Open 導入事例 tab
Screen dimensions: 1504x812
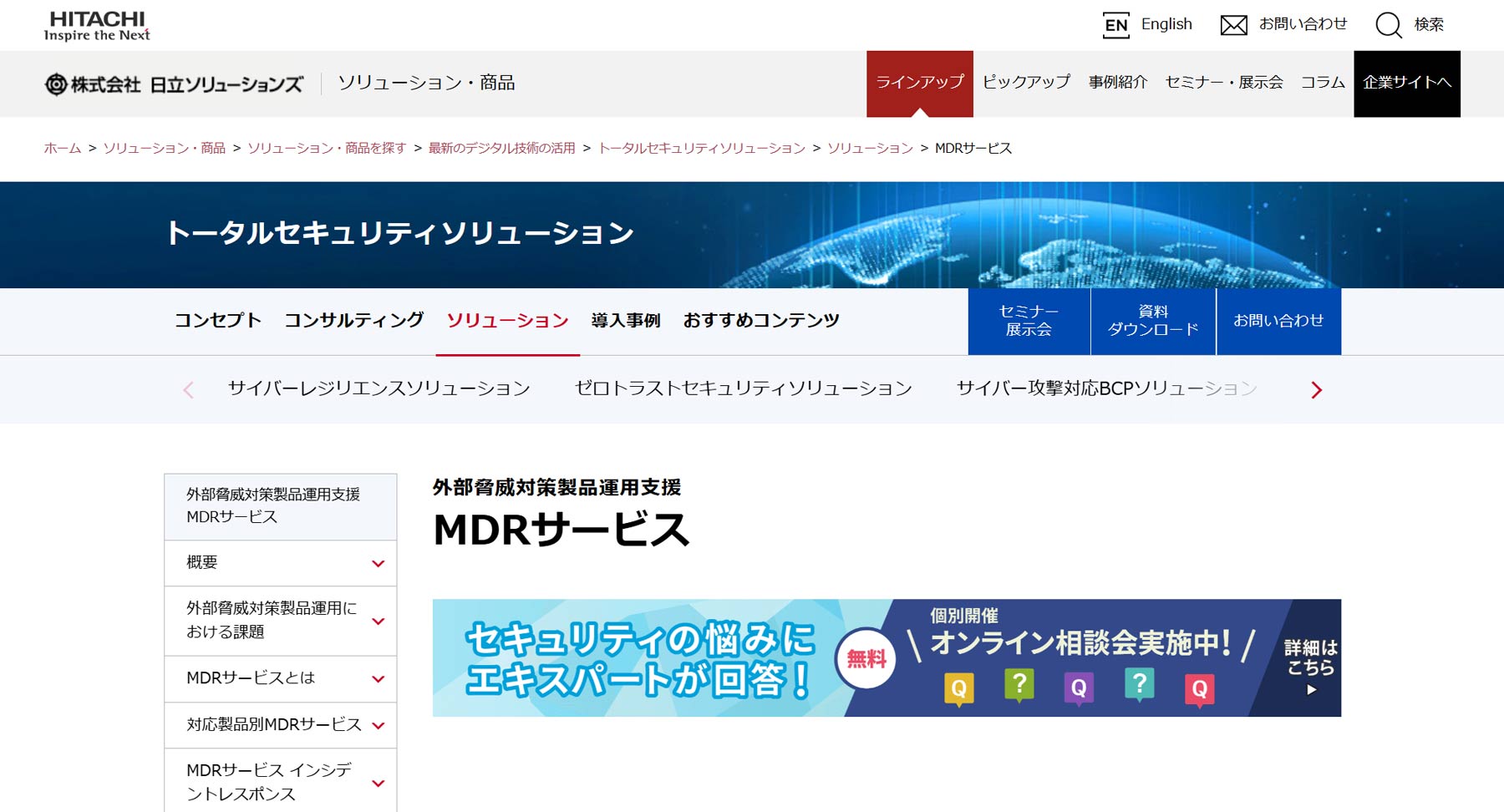point(626,320)
